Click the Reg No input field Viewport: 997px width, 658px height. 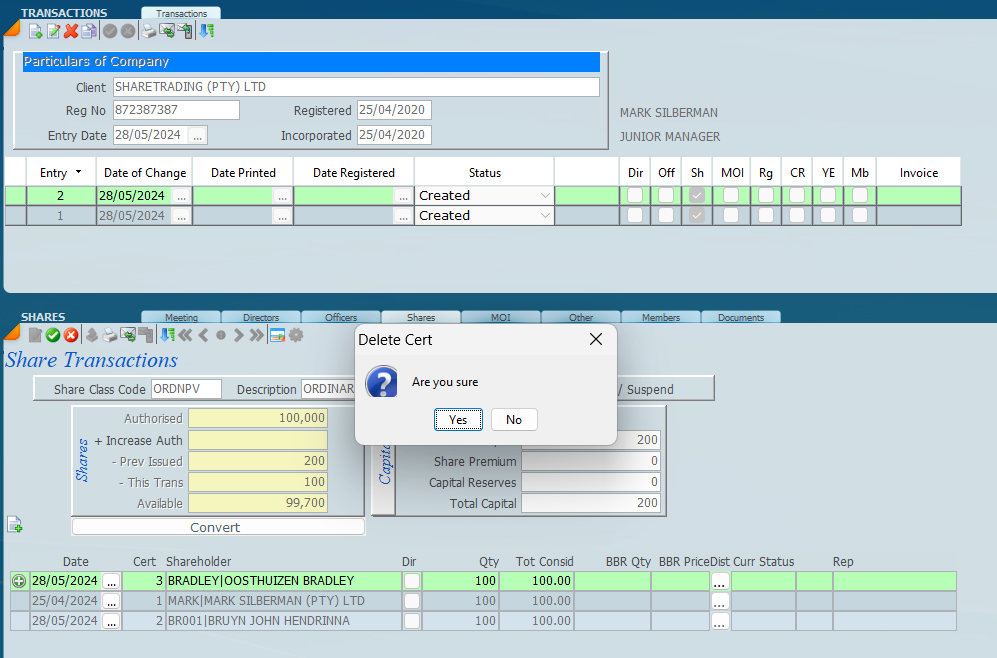pos(176,110)
